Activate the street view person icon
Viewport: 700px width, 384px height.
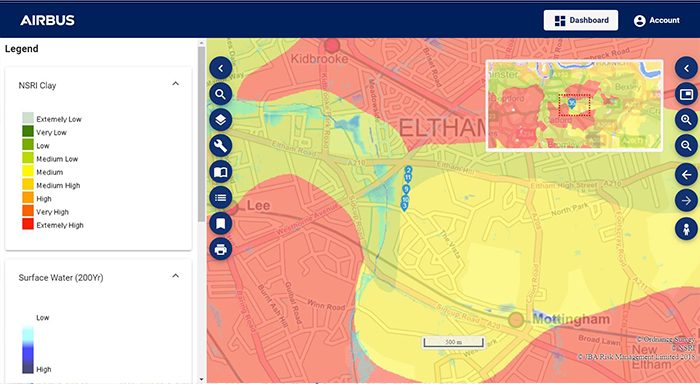pyautogui.click(x=686, y=229)
